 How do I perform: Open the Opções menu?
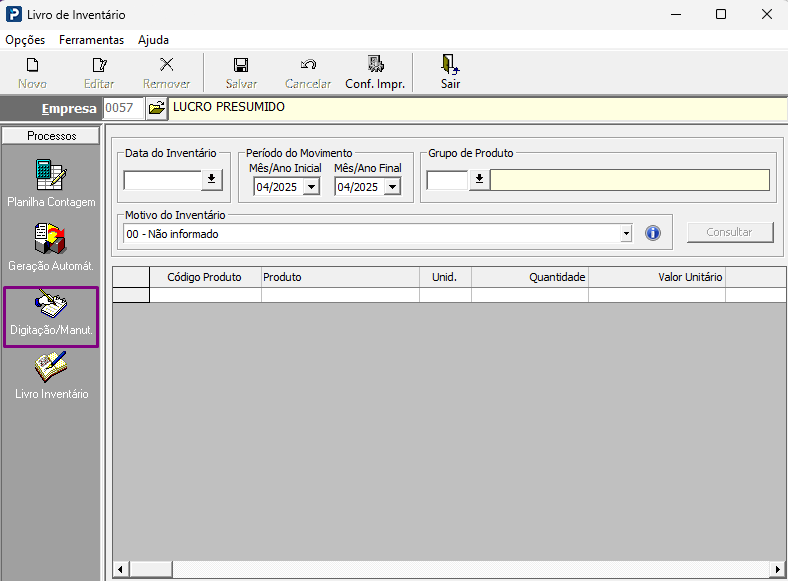(x=25, y=40)
